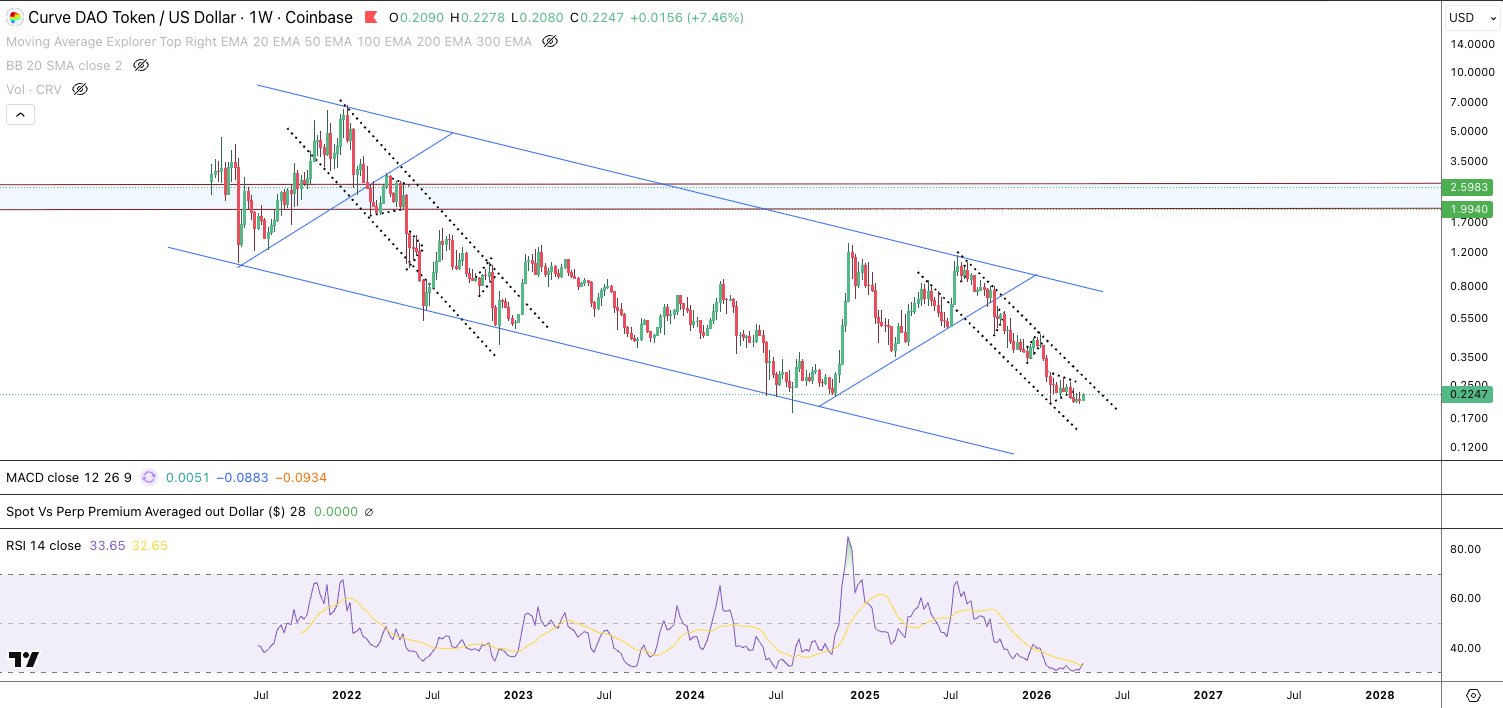
Task: Click the blue MACD value −0.0883
Action: click(241, 478)
